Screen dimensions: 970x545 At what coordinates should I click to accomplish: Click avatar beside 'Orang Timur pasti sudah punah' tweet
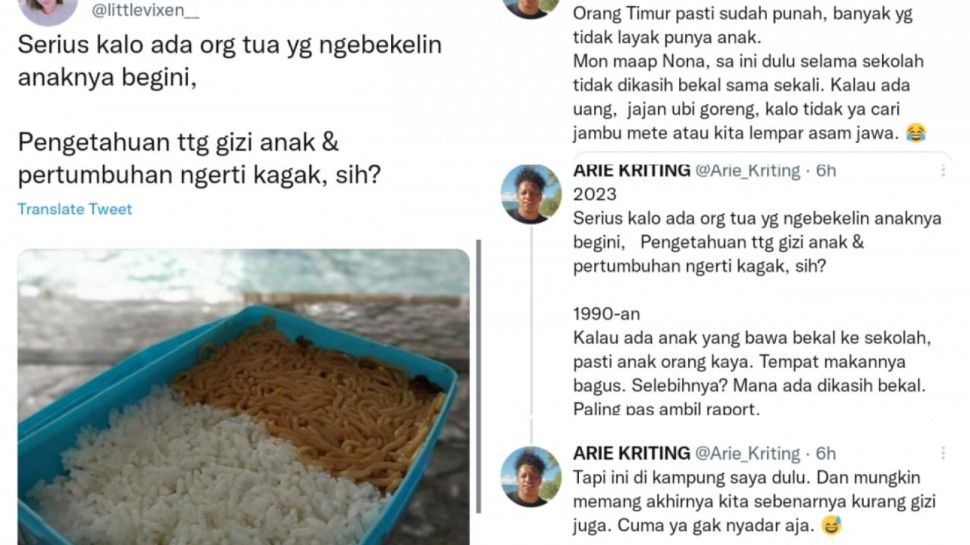coord(531,7)
